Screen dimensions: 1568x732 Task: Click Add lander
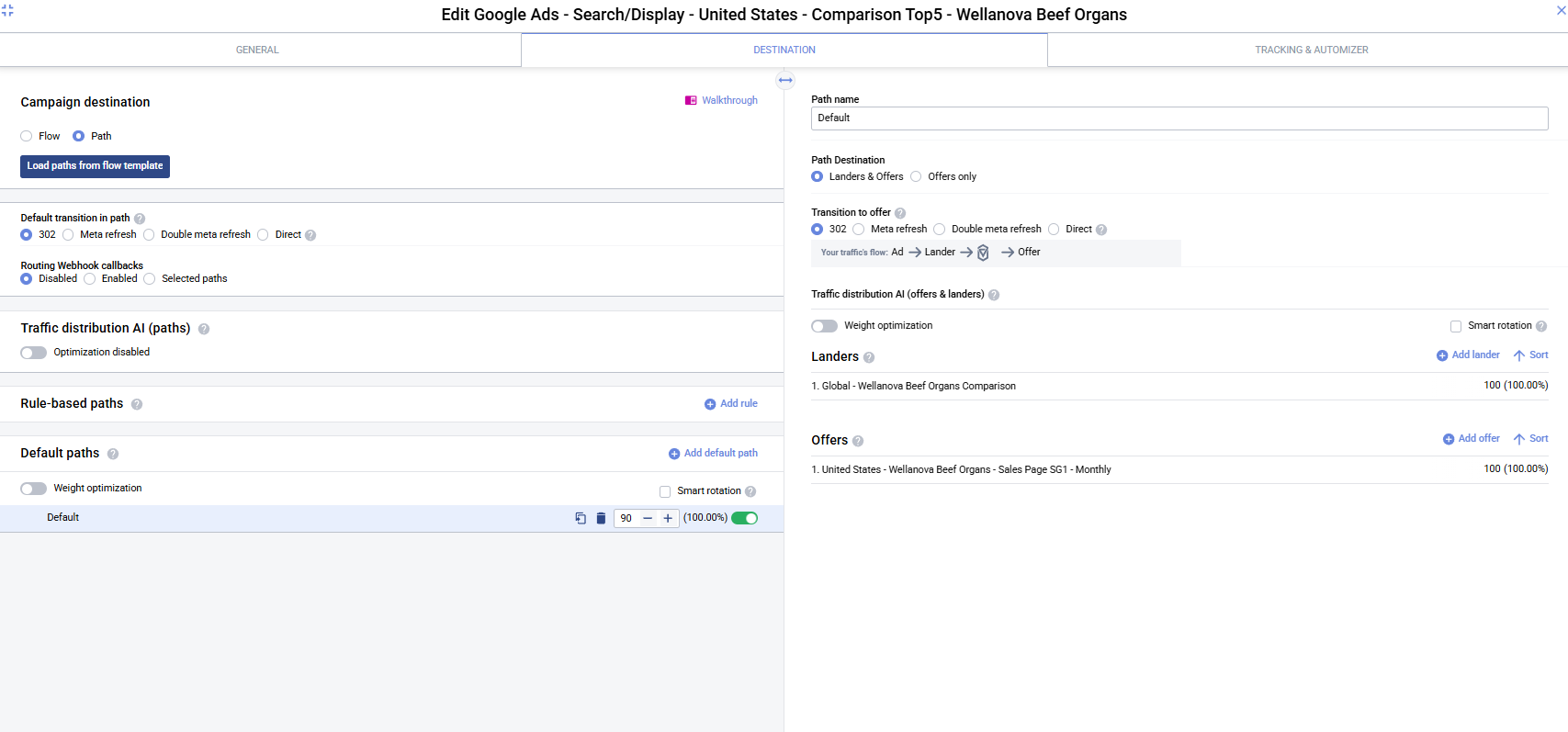[1468, 355]
